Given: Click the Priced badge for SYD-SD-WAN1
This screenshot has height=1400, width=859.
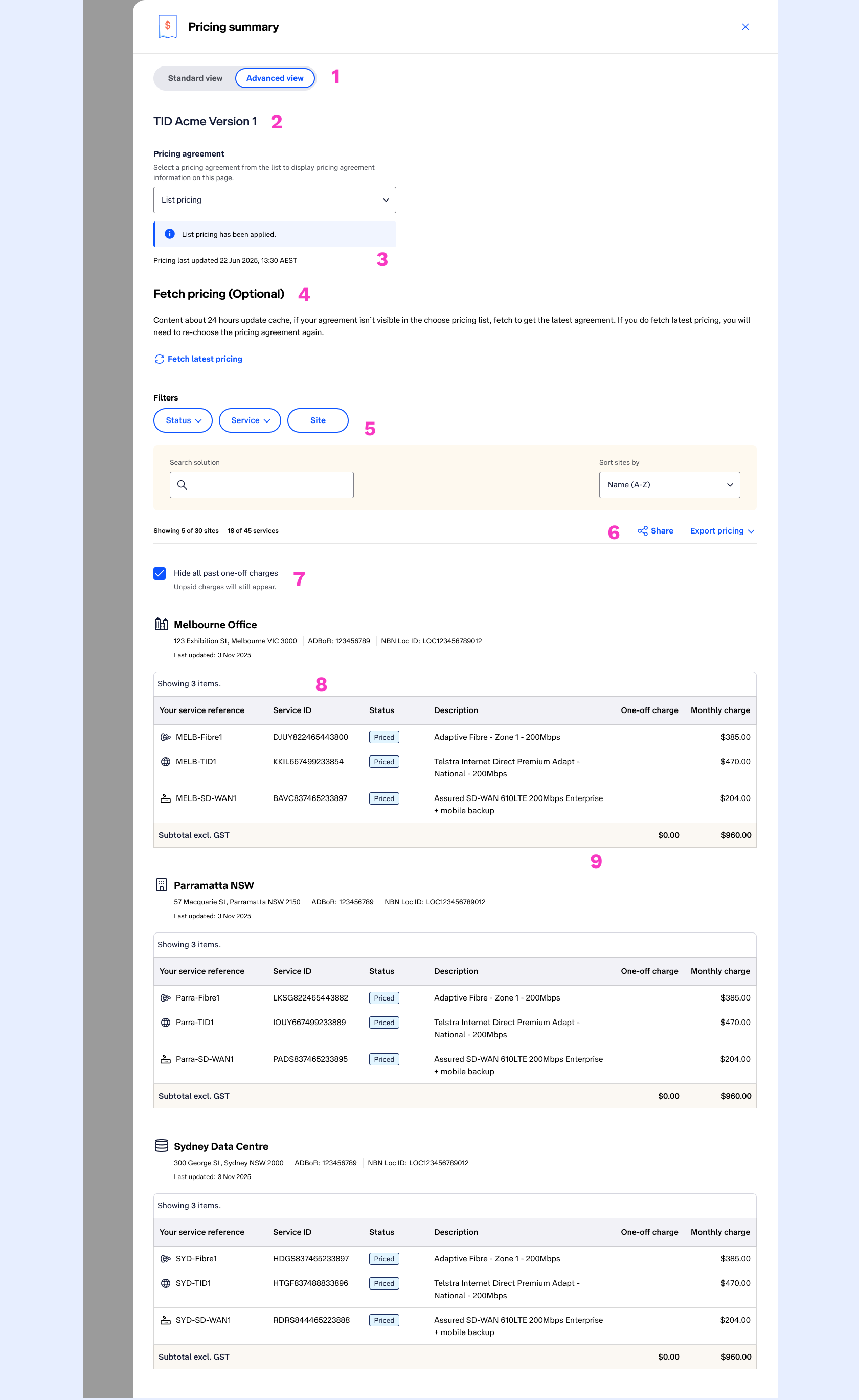Looking at the screenshot, I should 384,1320.
